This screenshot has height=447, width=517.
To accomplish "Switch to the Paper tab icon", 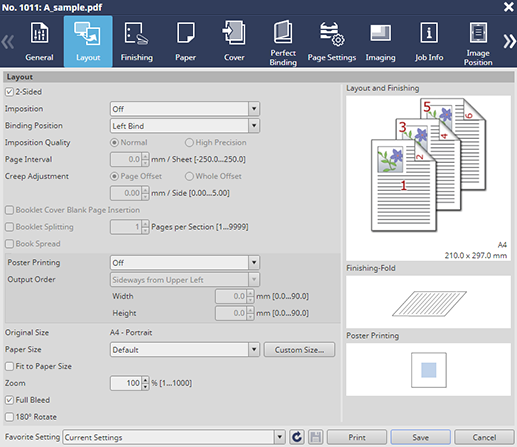I will click(185, 33).
